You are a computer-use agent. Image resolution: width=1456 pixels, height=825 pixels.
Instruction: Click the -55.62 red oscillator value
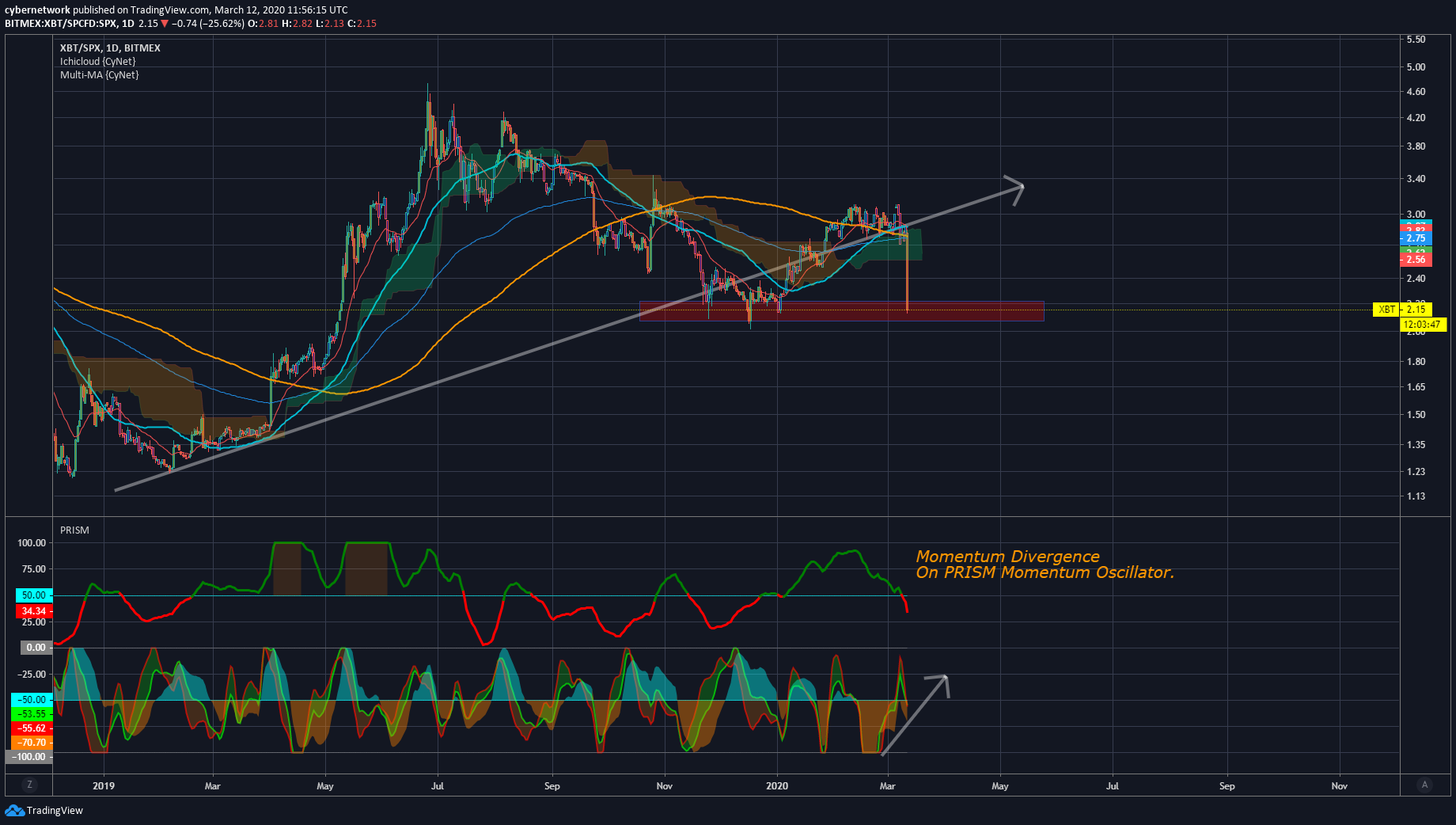[x=32, y=728]
